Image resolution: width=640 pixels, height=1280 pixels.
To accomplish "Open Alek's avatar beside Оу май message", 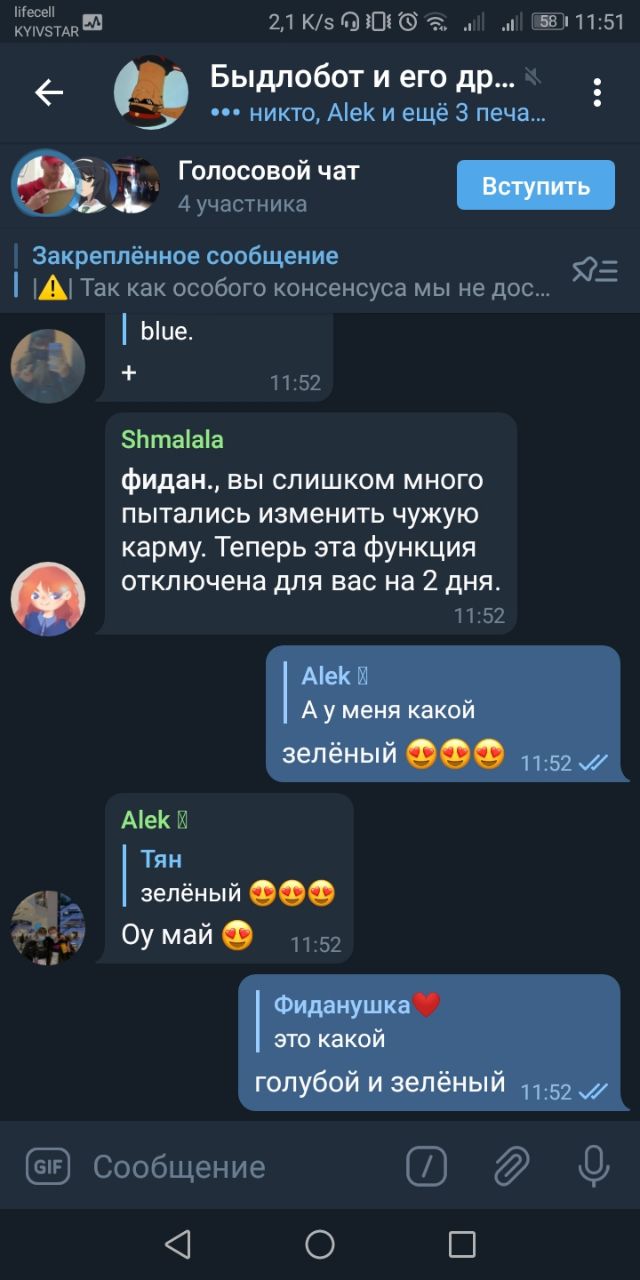I will tap(48, 927).
